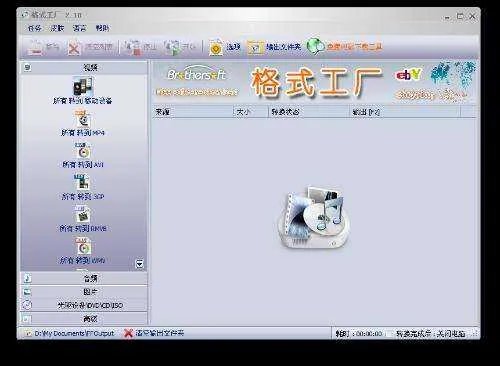Open the 语言 (Language) menu
The height and width of the screenshot is (366, 500).
click(79, 28)
